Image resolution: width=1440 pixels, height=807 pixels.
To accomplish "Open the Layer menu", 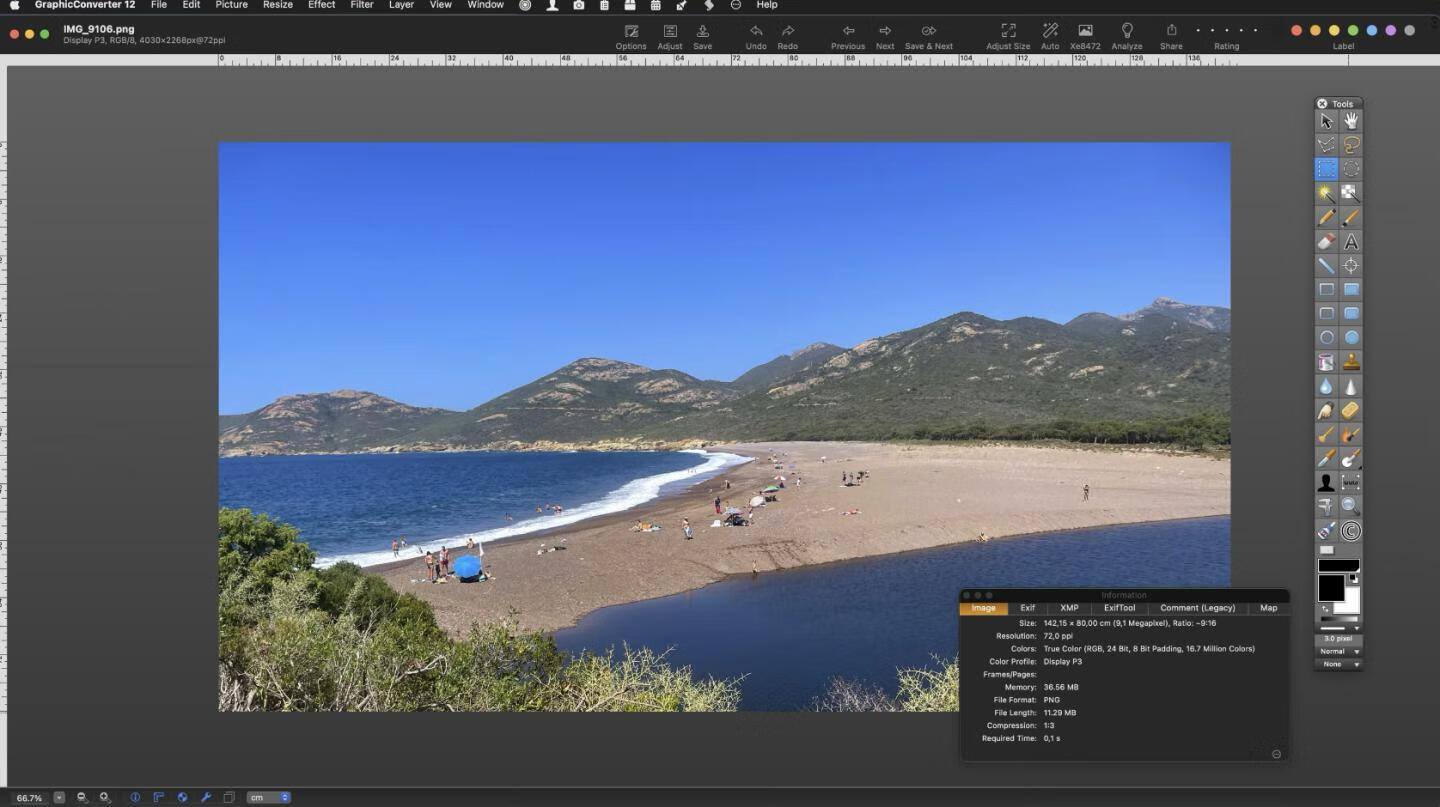I will [401, 5].
